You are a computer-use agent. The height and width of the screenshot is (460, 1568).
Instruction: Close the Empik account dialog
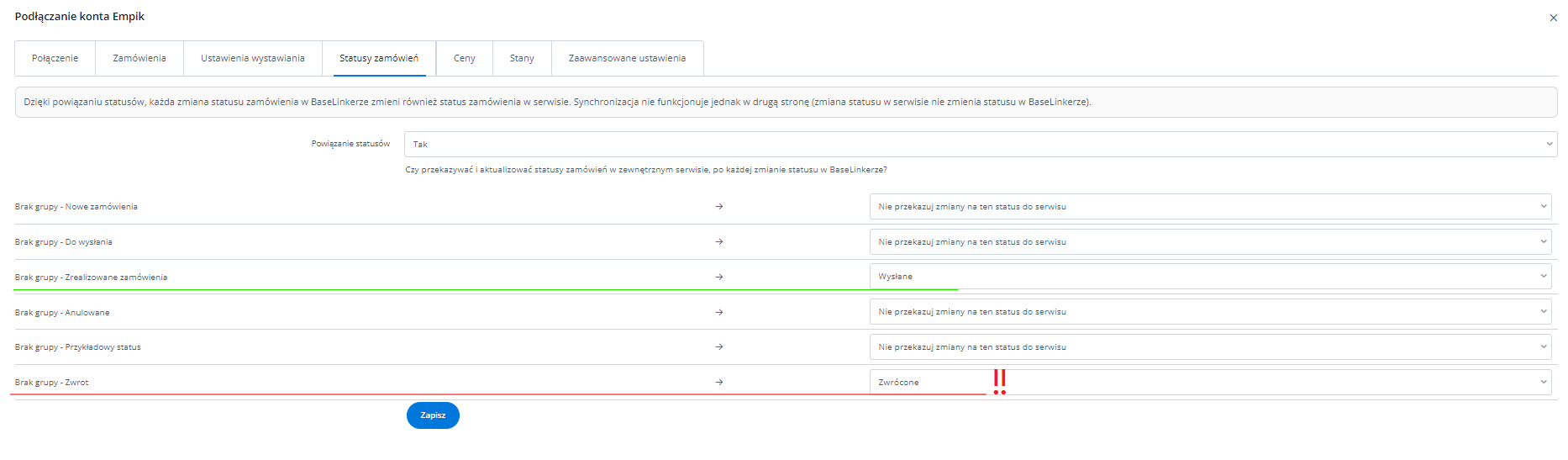click(1553, 18)
